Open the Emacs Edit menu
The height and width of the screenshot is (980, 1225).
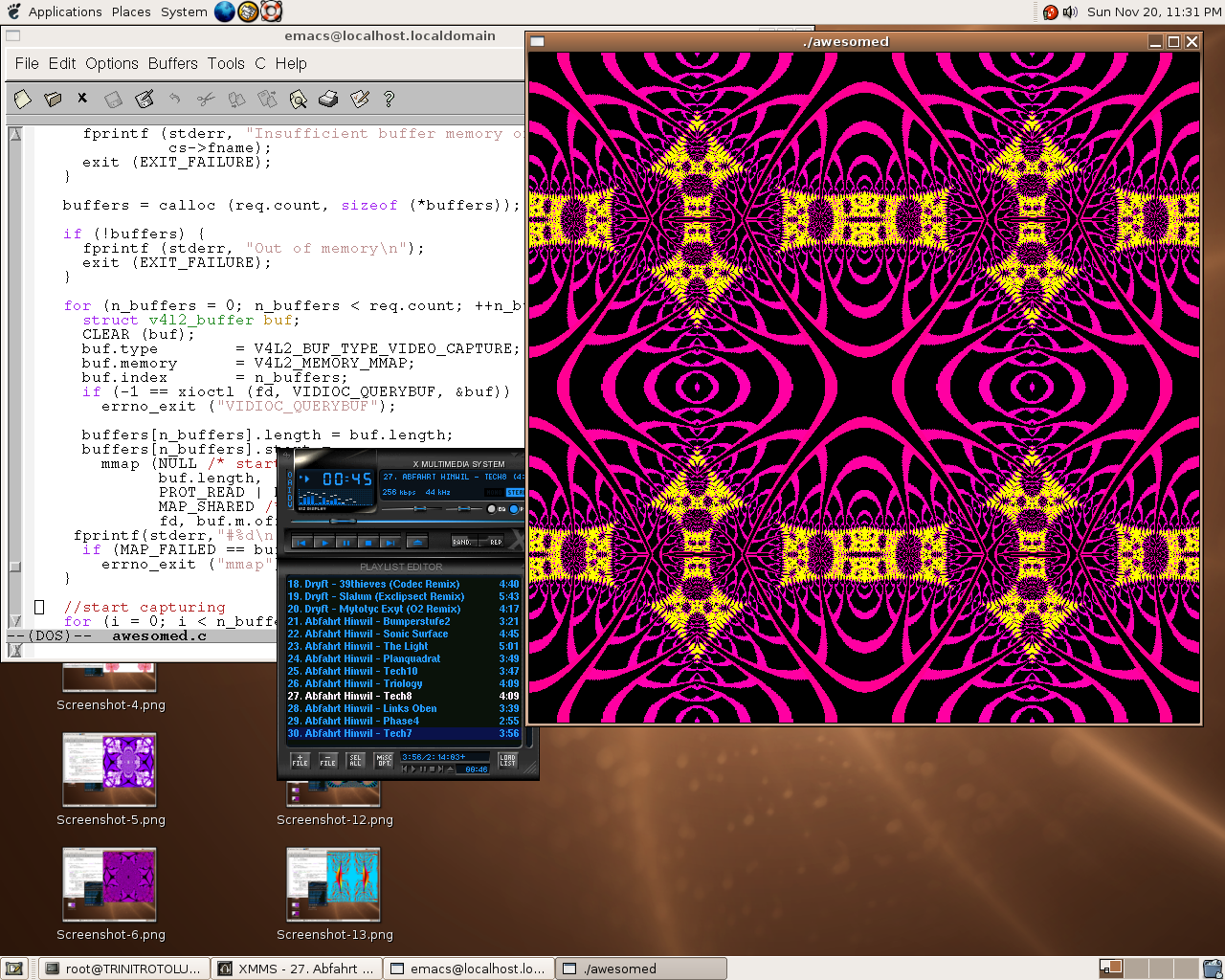(62, 63)
